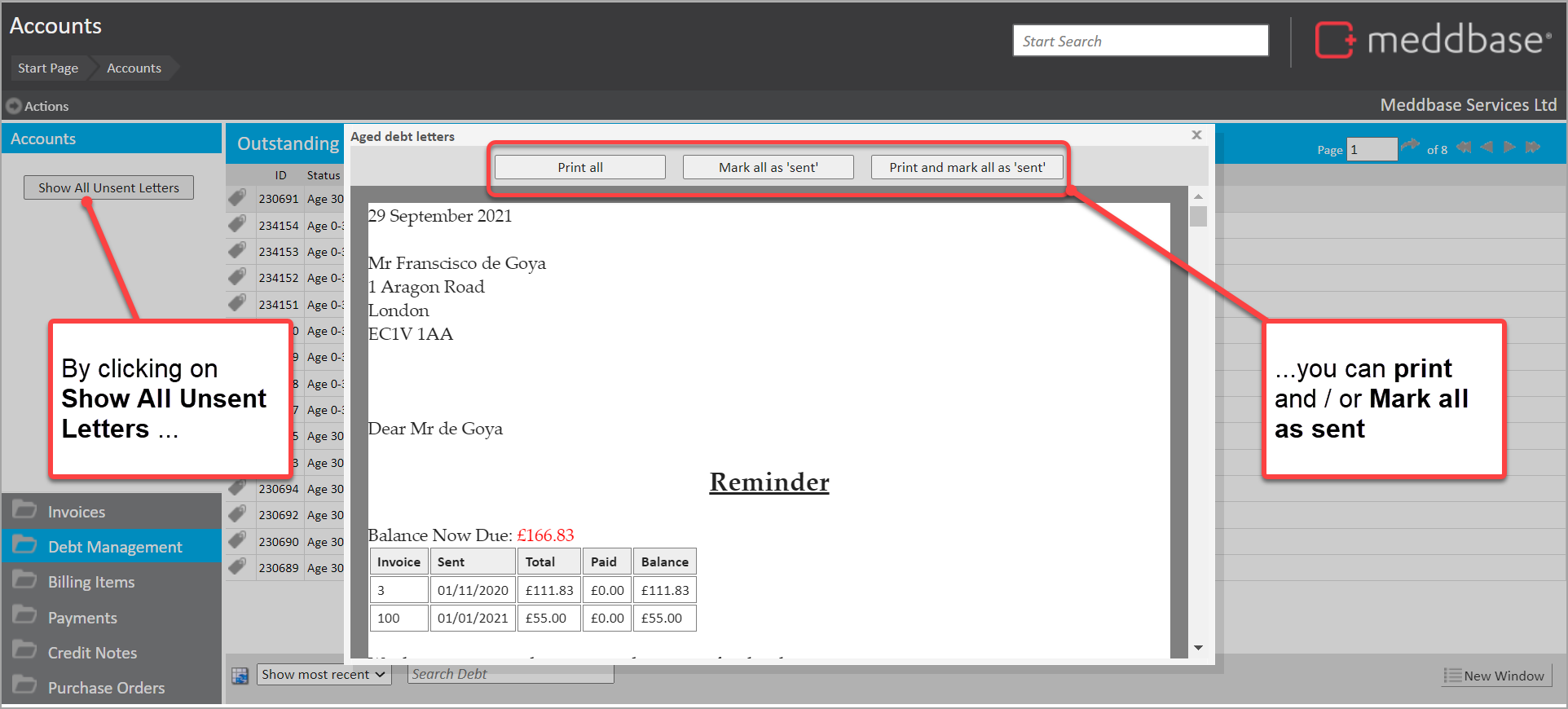Click the tag icon beside debt 230689
1568x709 pixels.
click(237, 567)
